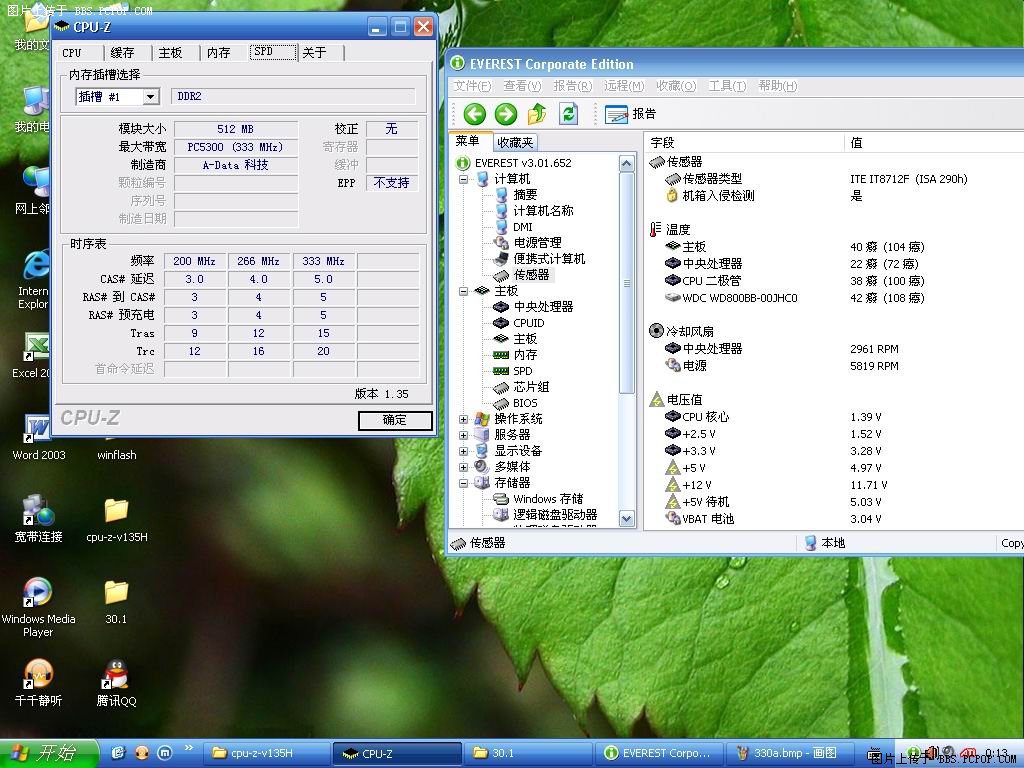
Task: Expand the 服务器 tree node
Action: 463,435
